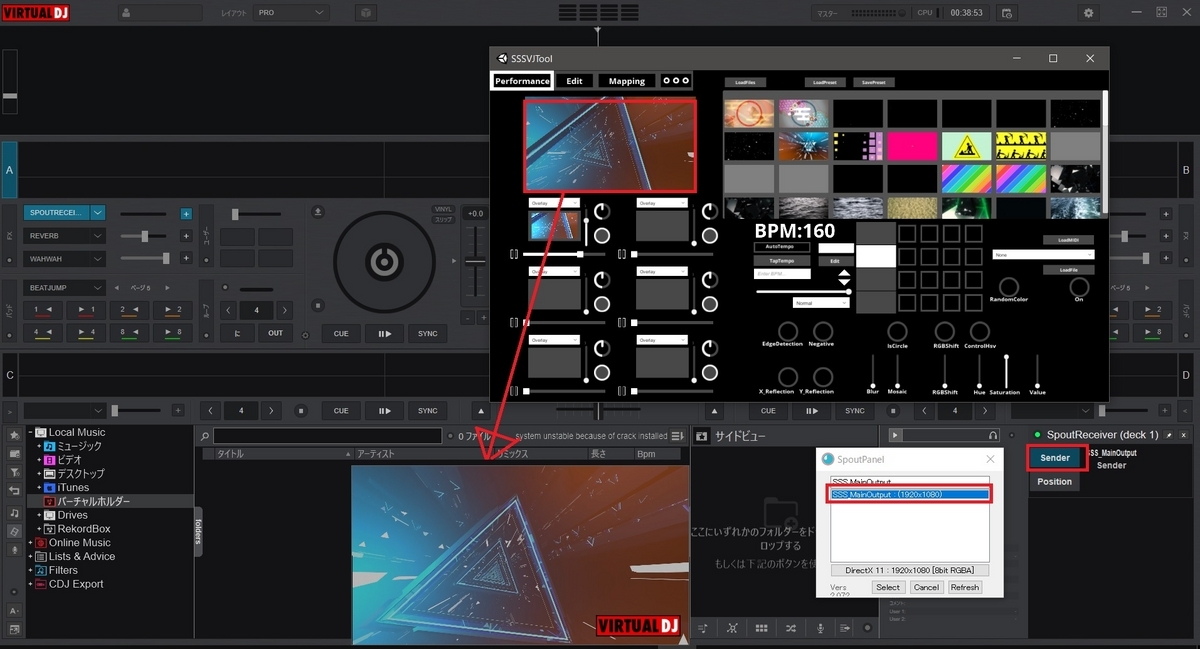The image size is (1200, 649).
Task: Switch to Edit tab in SSSVJTool
Action: click(574, 81)
